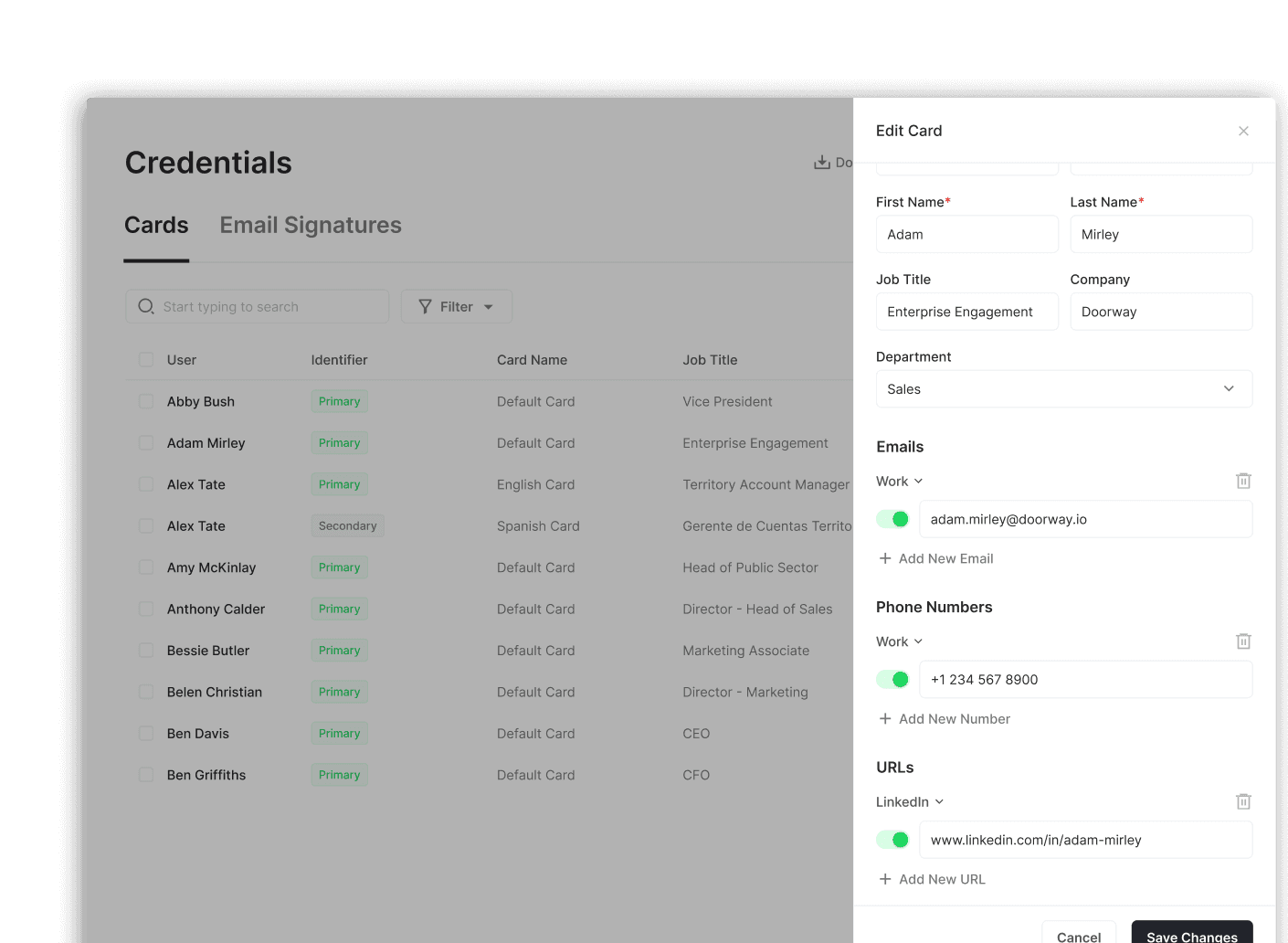Click the URL field www.linkedin.com/in/adam-mirley
The height and width of the screenshot is (943, 1288).
tap(1086, 840)
